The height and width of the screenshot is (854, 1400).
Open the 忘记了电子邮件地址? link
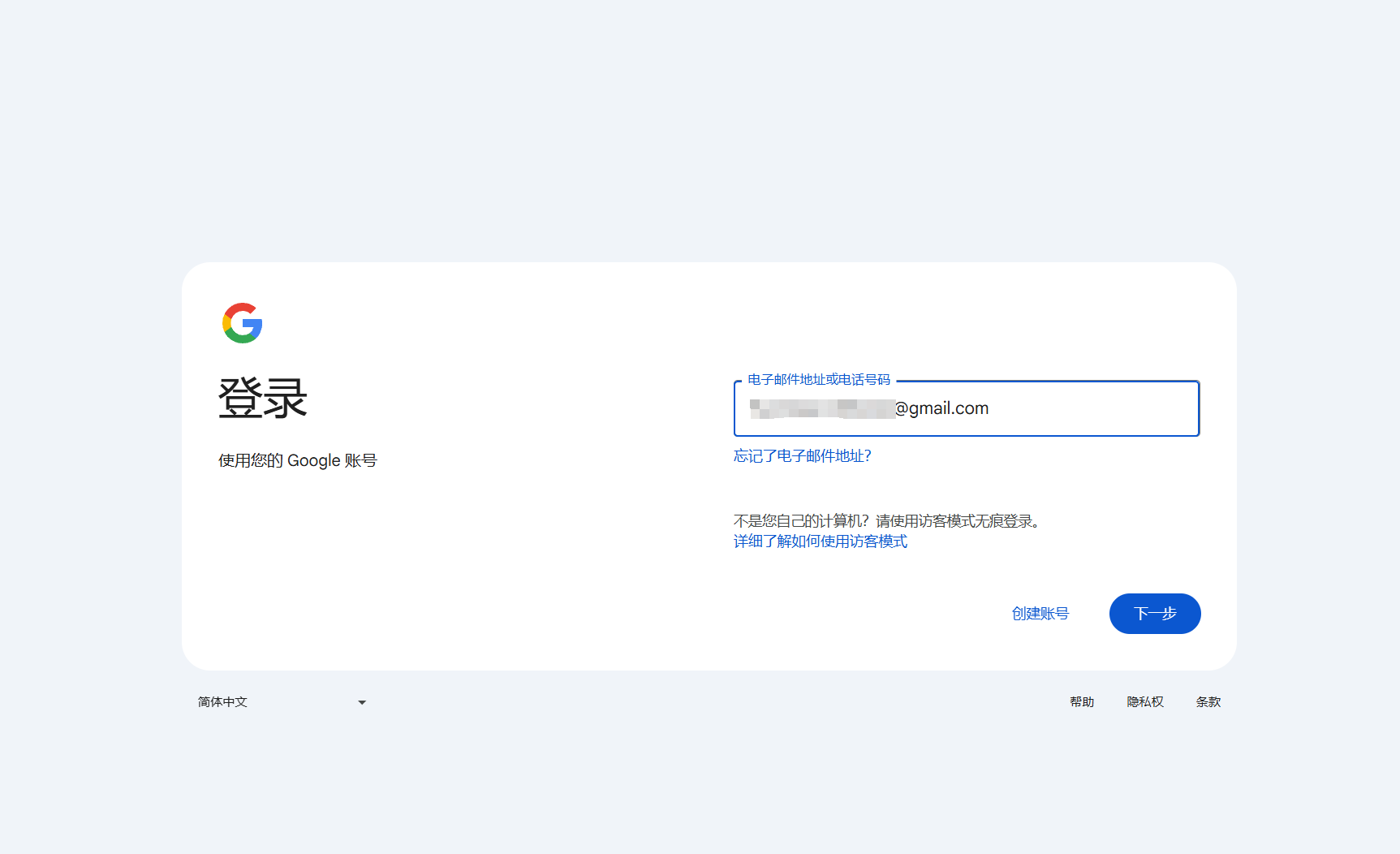[x=803, y=456]
